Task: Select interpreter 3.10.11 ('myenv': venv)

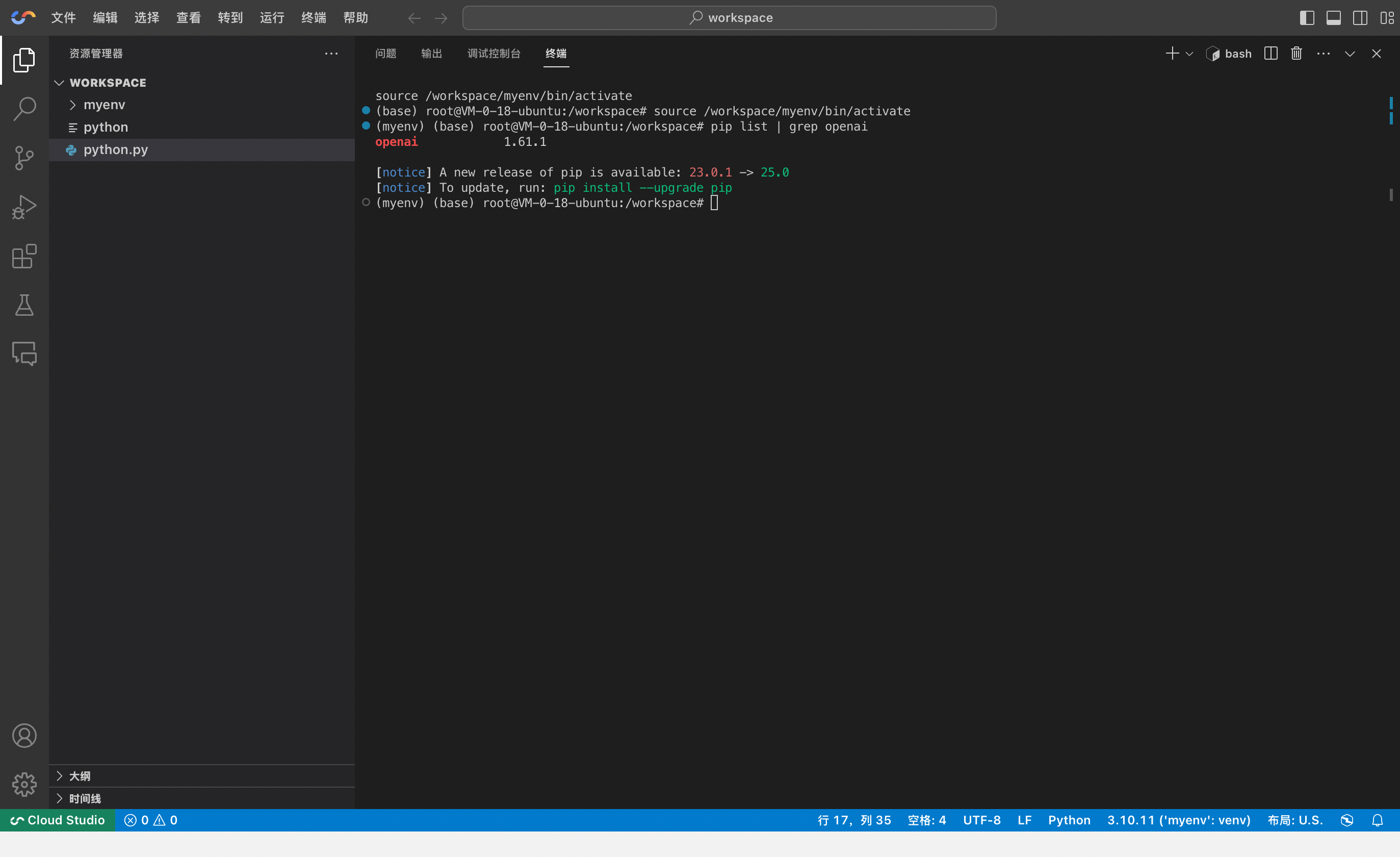Action: 1179,820
